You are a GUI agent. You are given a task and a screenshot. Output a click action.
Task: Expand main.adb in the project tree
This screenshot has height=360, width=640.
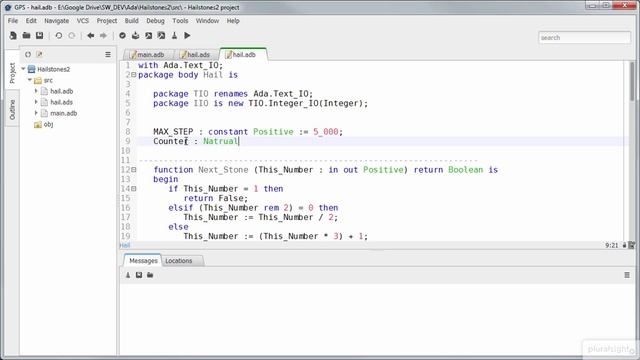(36, 113)
